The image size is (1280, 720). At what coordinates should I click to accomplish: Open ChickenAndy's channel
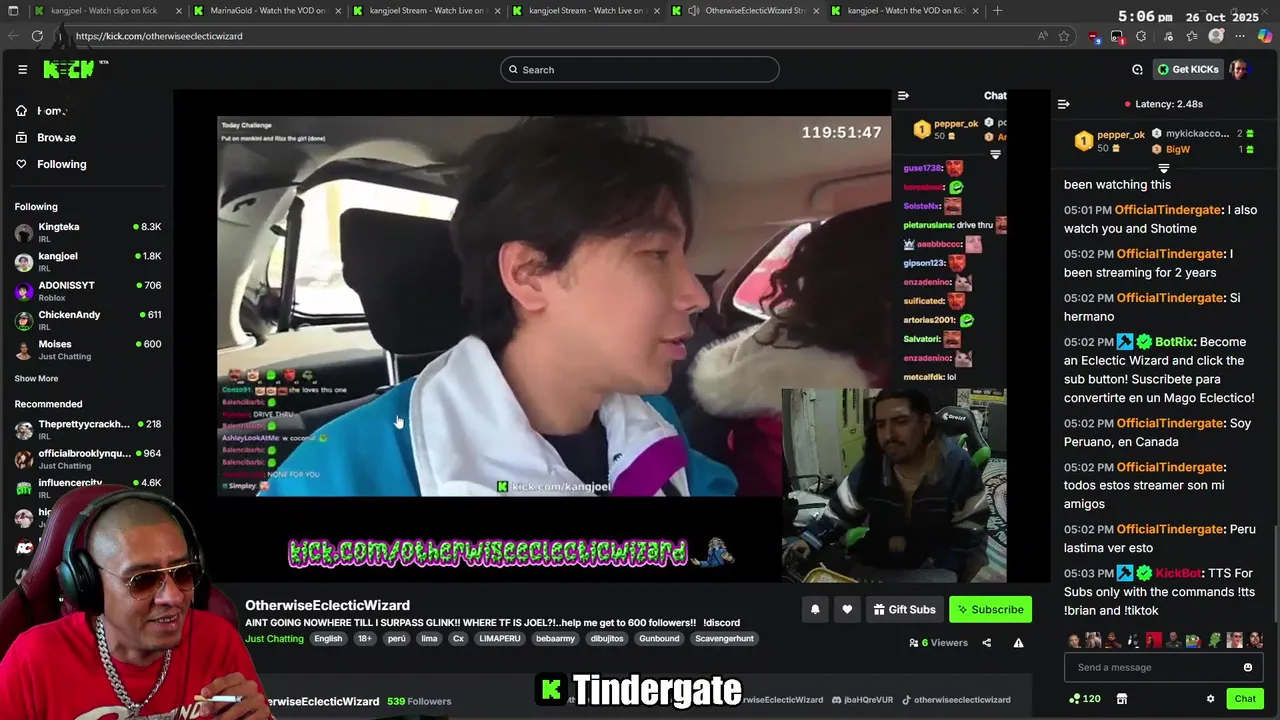[88, 319]
